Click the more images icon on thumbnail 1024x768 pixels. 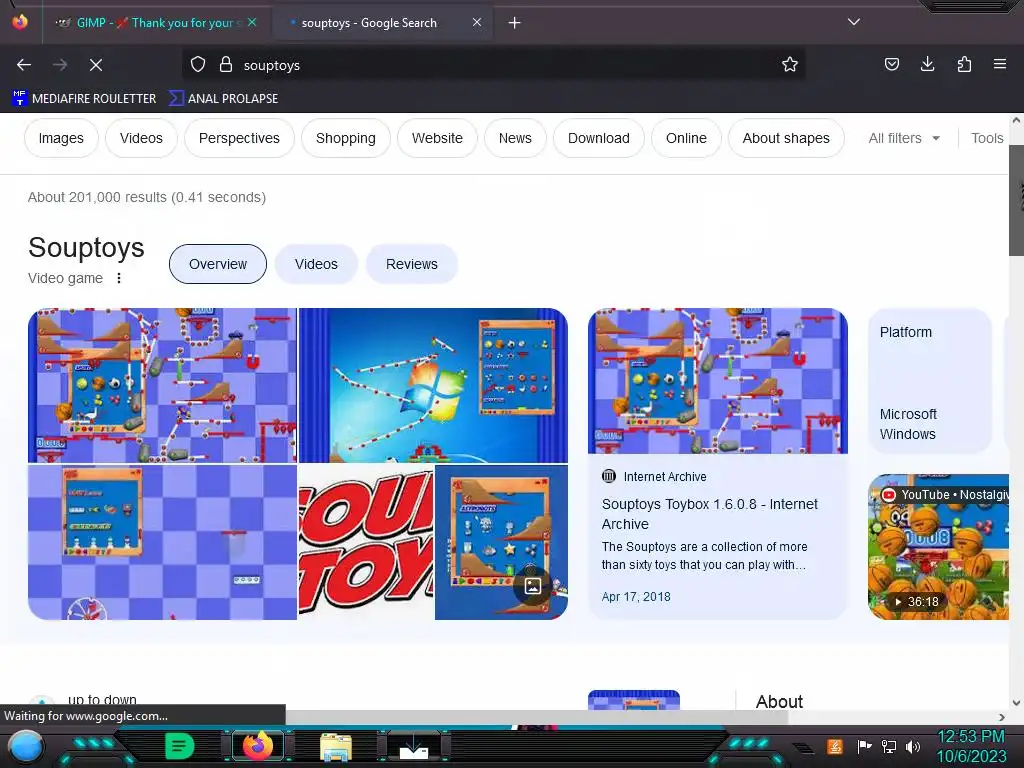click(x=532, y=586)
